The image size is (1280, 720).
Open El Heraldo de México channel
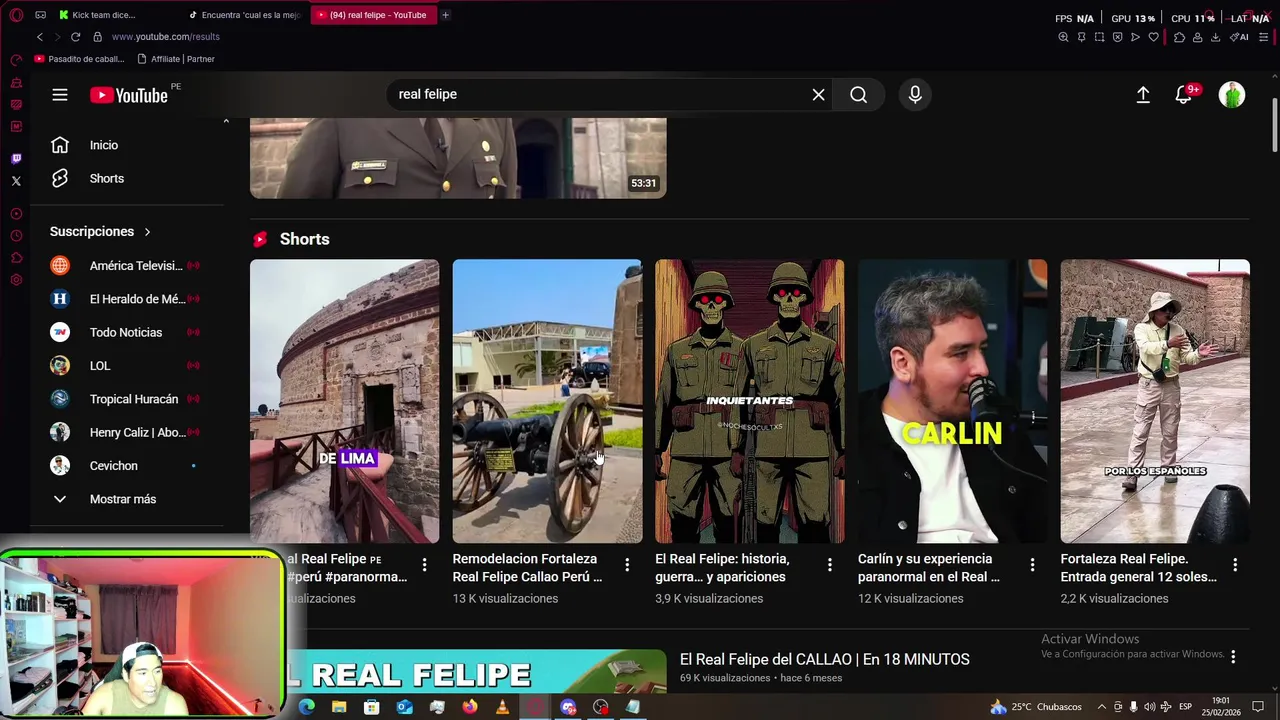125,299
